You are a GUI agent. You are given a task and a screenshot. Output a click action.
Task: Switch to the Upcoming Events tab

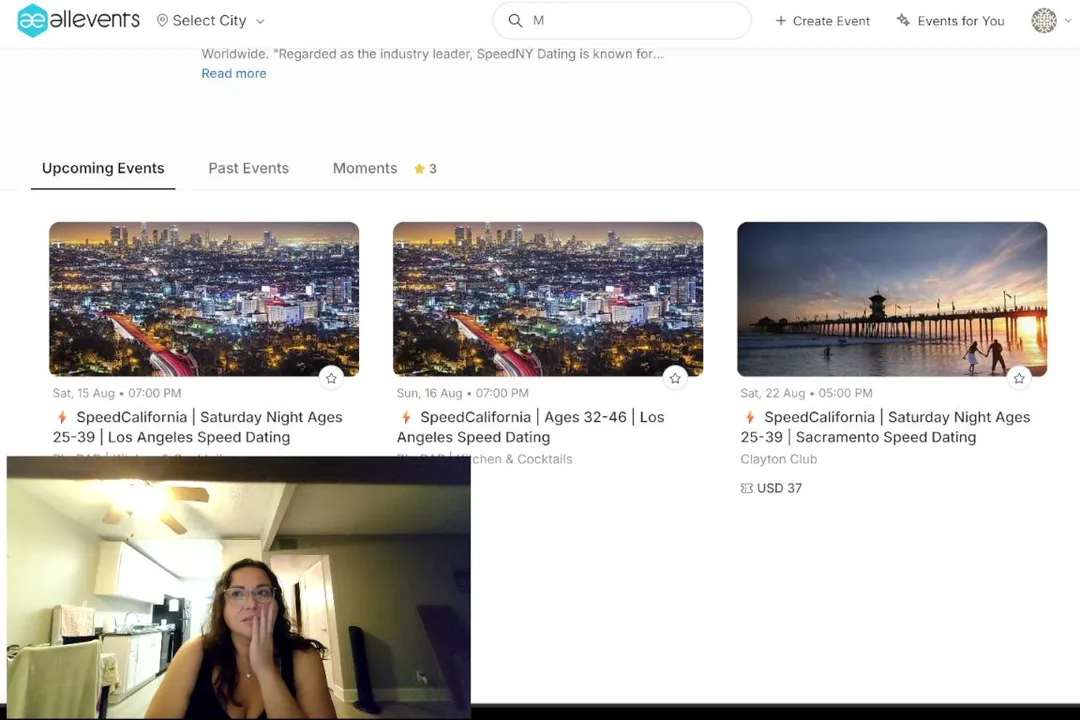[103, 168]
